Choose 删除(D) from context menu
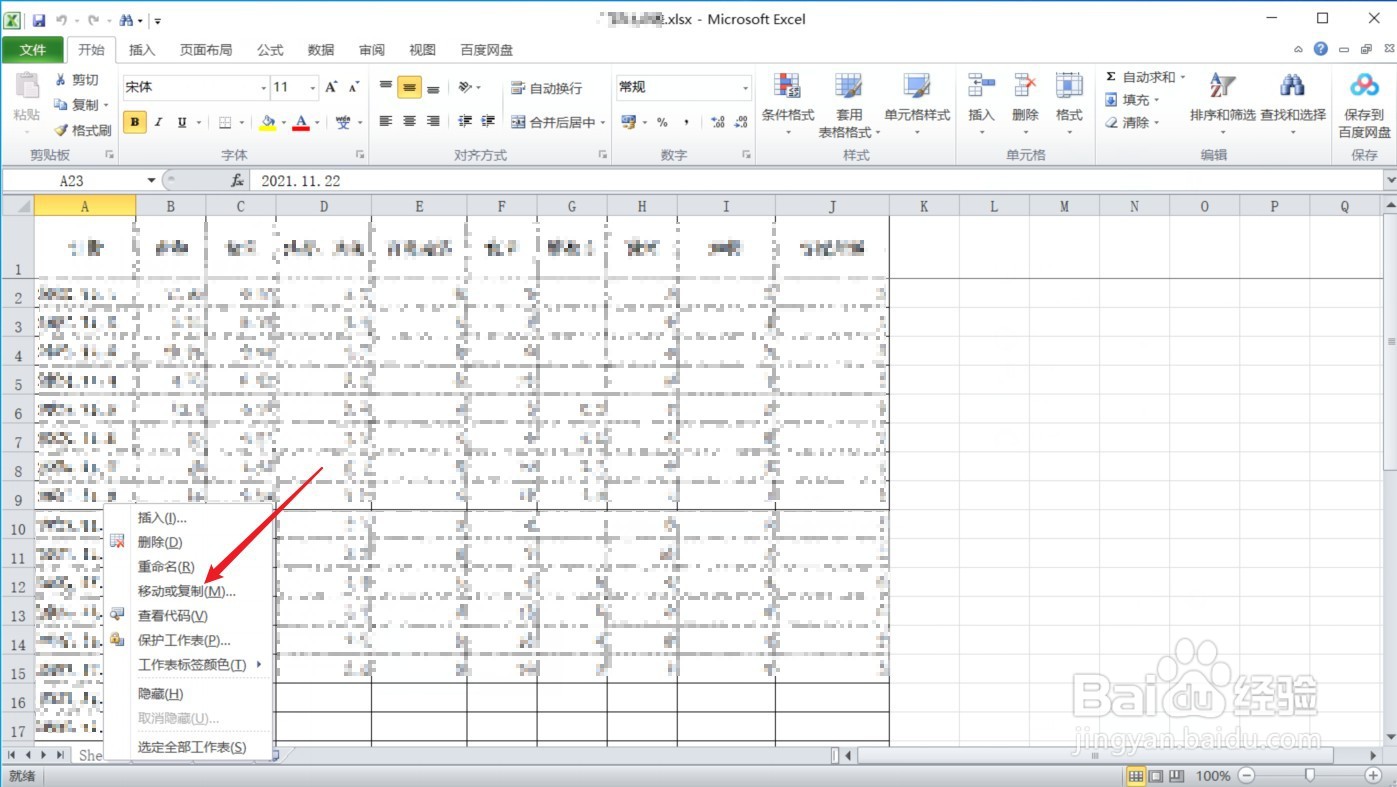 [188, 542]
